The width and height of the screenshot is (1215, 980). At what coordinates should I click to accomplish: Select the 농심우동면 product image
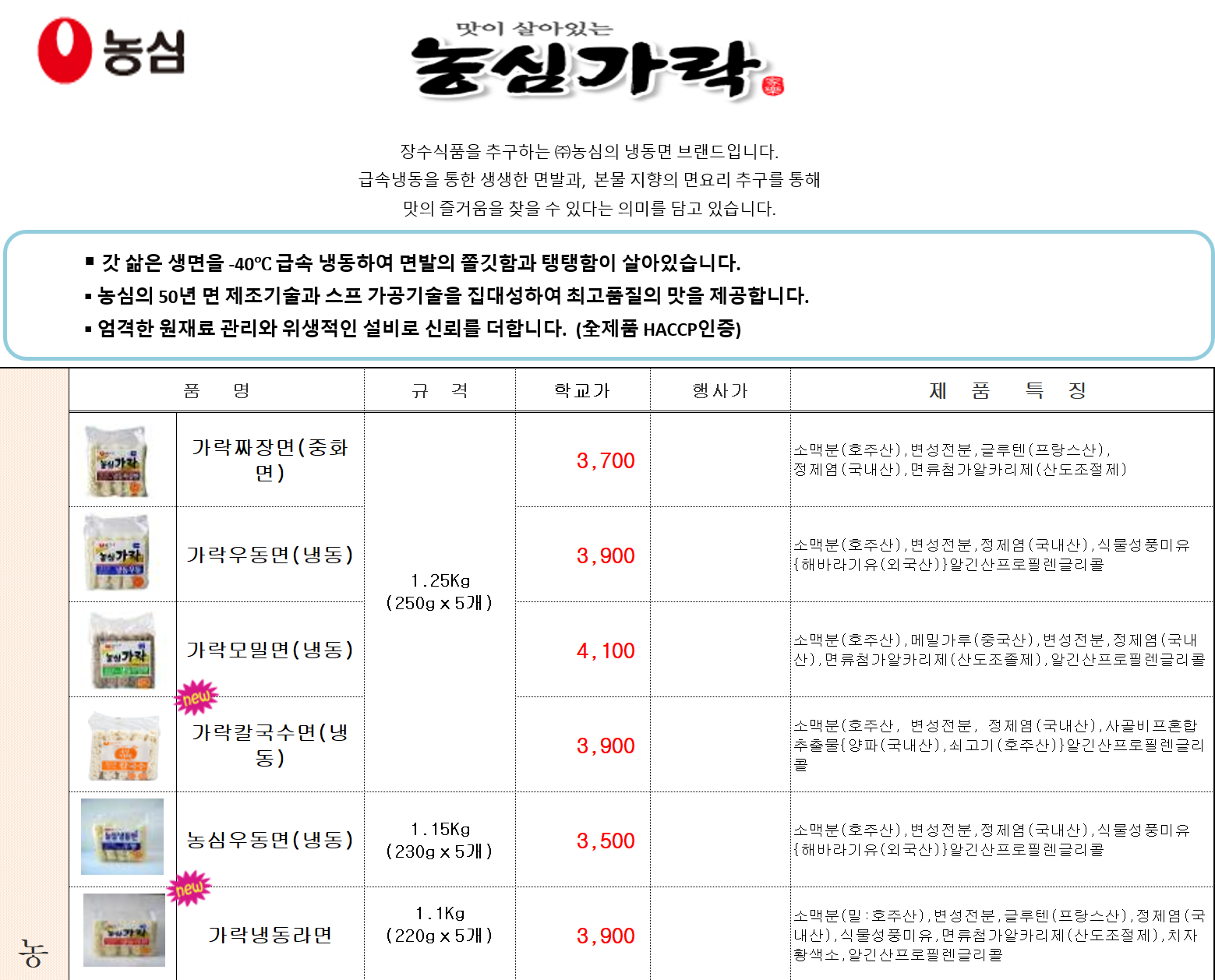[x=122, y=836]
